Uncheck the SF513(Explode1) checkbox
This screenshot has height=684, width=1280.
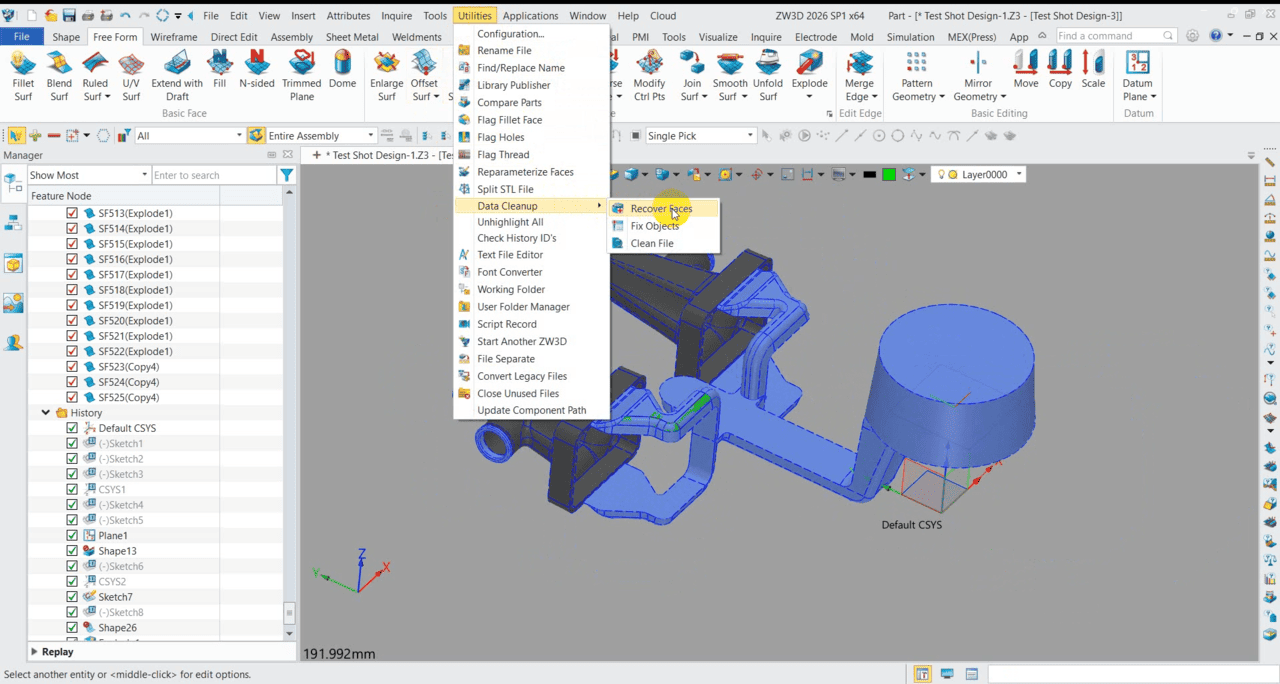(72, 213)
